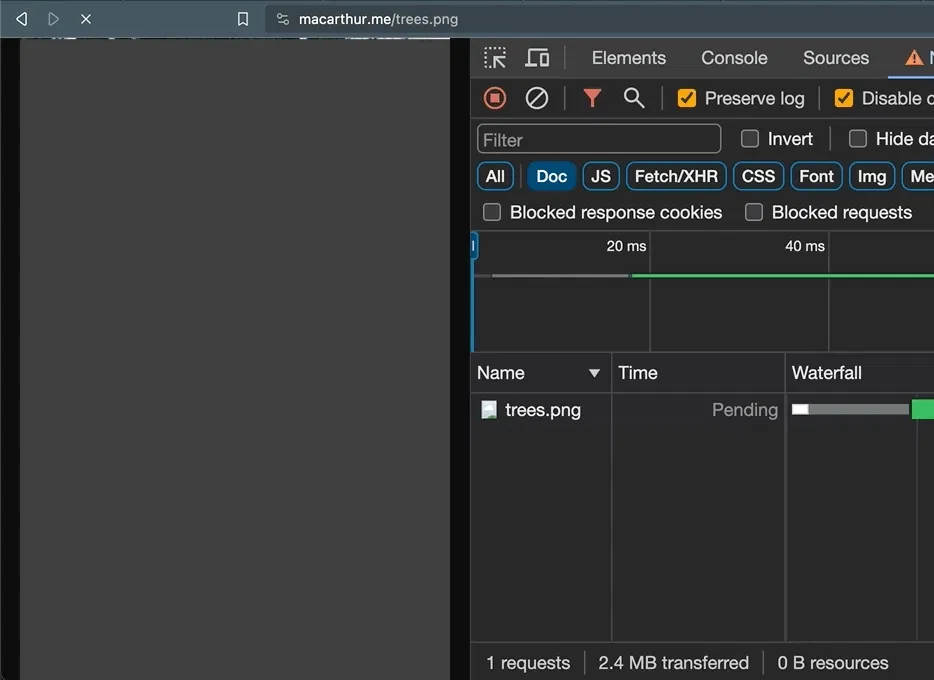Filter requests by CSS type

(758, 176)
